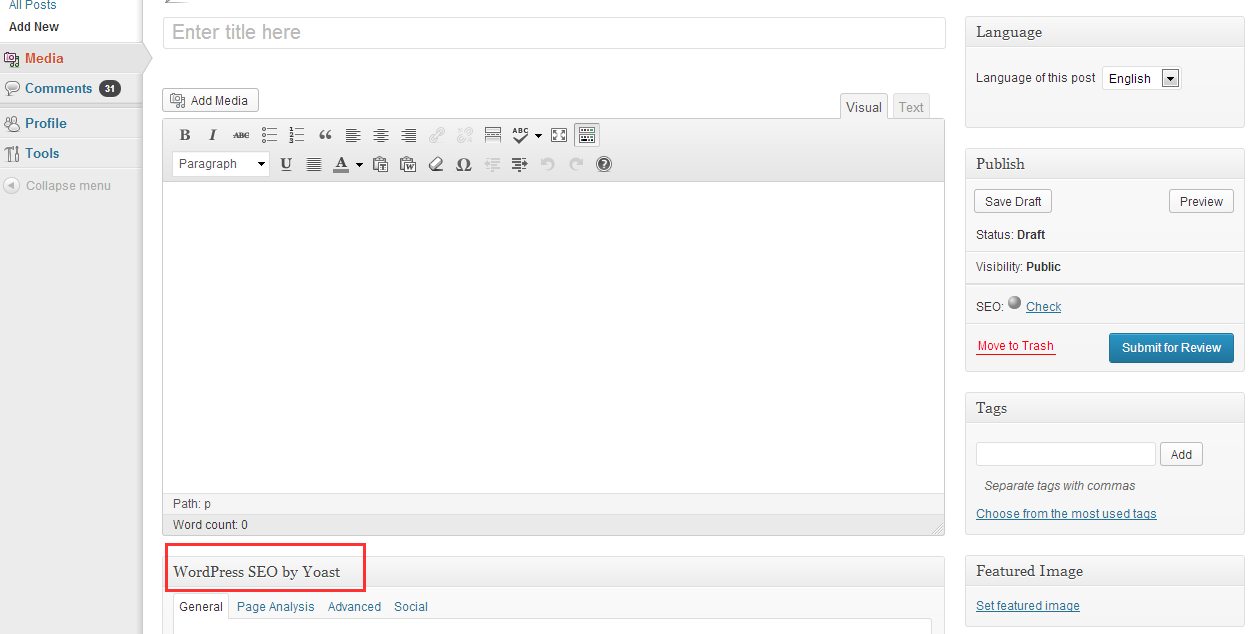Open the Social SEO tab

tap(411, 606)
